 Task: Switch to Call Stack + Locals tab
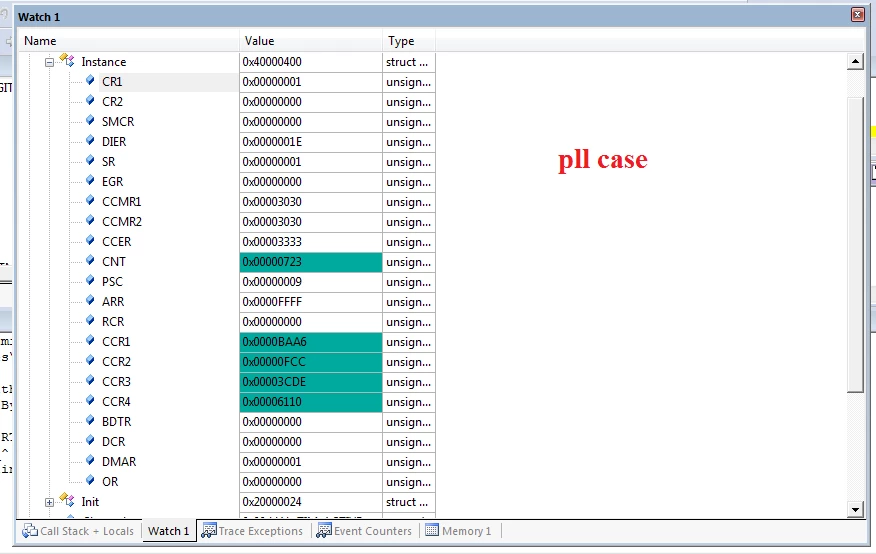pyautogui.click(x=78, y=531)
